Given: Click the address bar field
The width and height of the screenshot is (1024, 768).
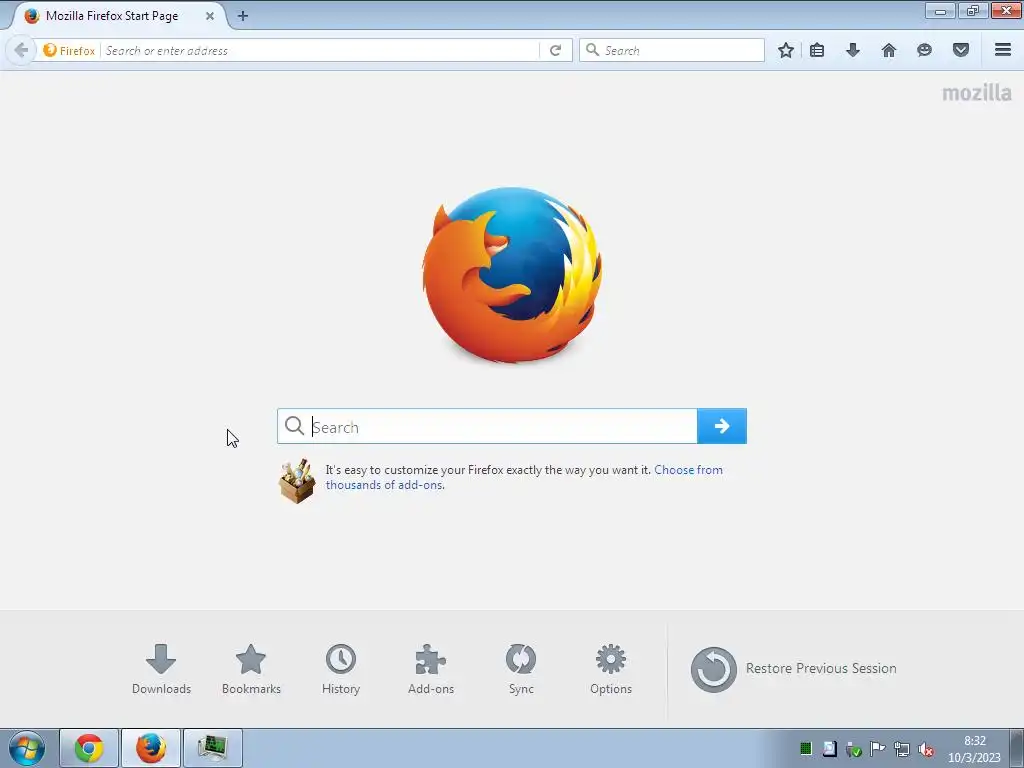Looking at the screenshot, I should point(320,50).
